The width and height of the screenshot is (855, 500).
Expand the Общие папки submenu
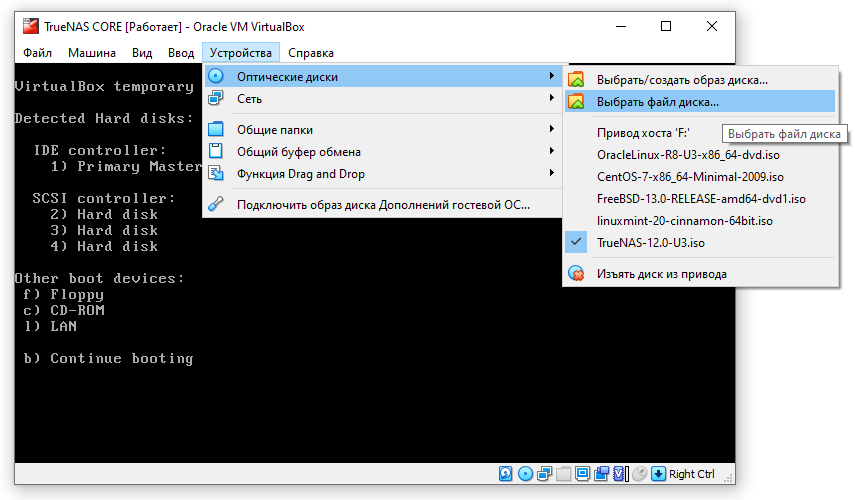[x=383, y=130]
